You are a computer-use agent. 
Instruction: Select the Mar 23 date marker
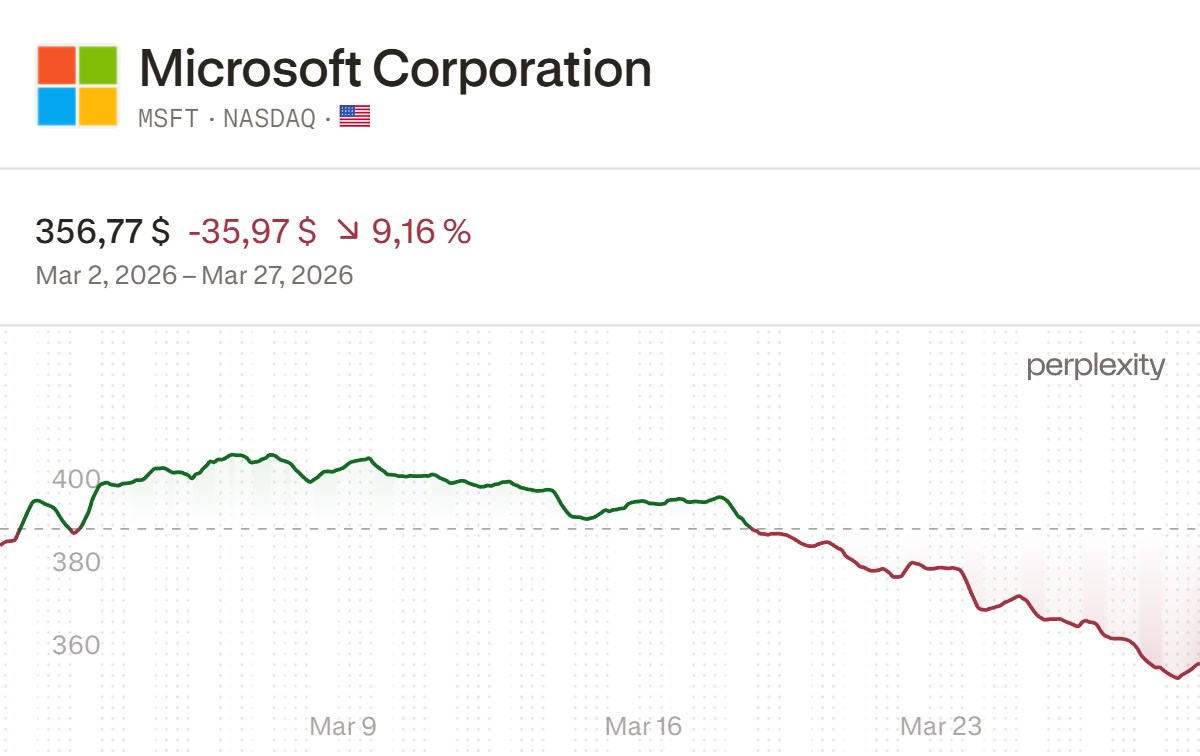tap(941, 726)
